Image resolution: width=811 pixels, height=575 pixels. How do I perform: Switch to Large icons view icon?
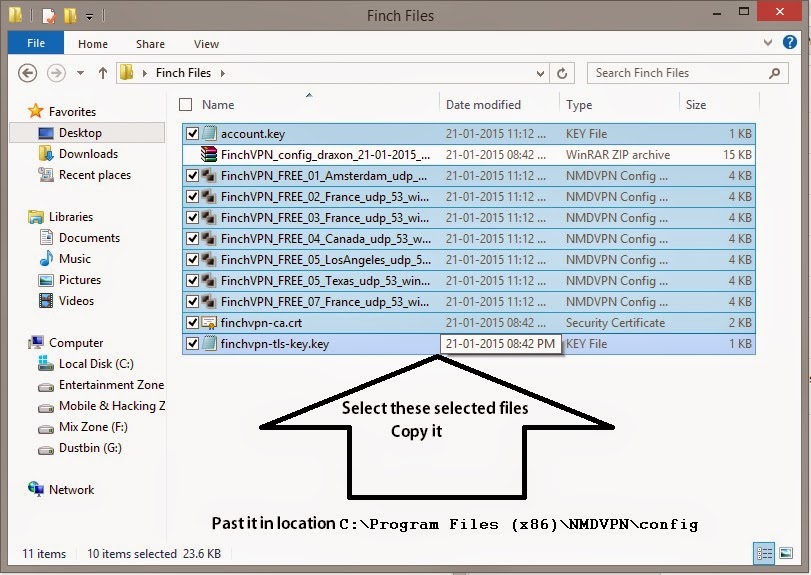pyautogui.click(x=786, y=553)
